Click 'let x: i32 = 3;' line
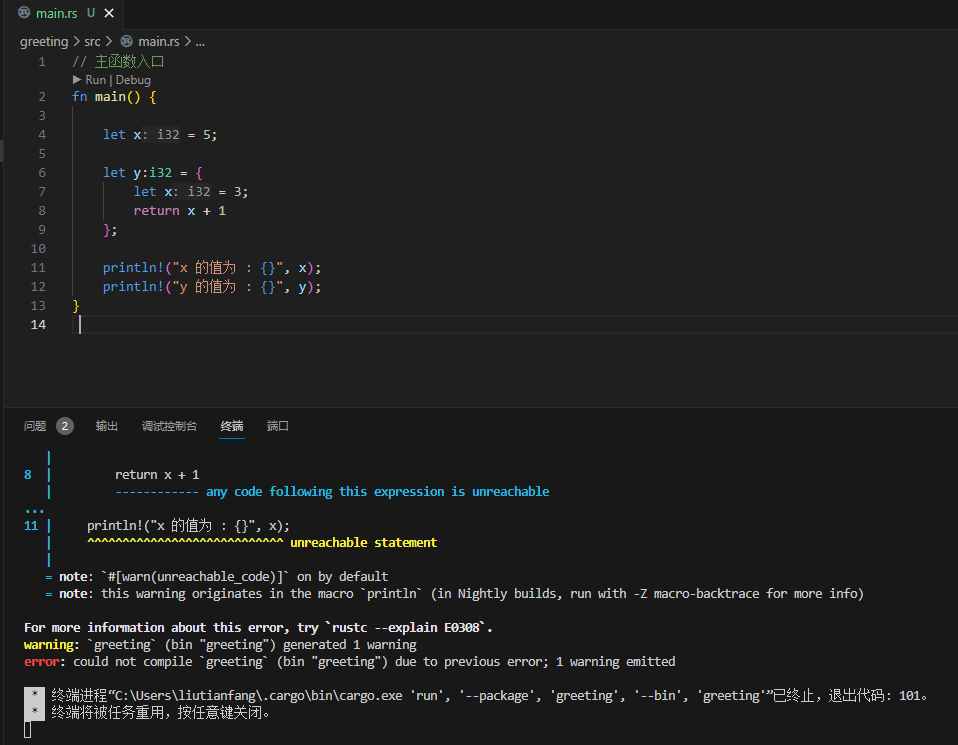This screenshot has height=745, width=958. click(x=191, y=191)
